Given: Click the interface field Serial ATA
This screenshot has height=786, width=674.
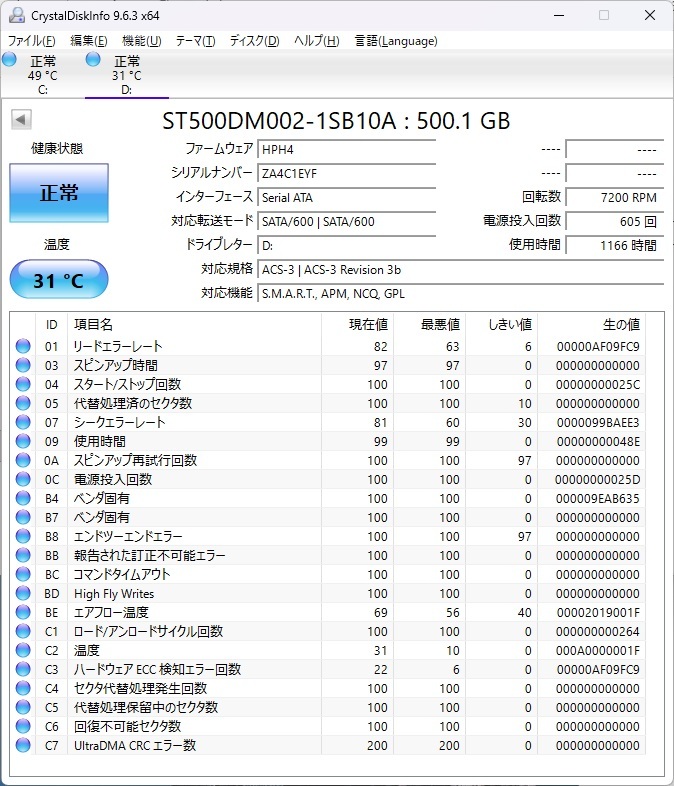Looking at the screenshot, I should 347,198.
